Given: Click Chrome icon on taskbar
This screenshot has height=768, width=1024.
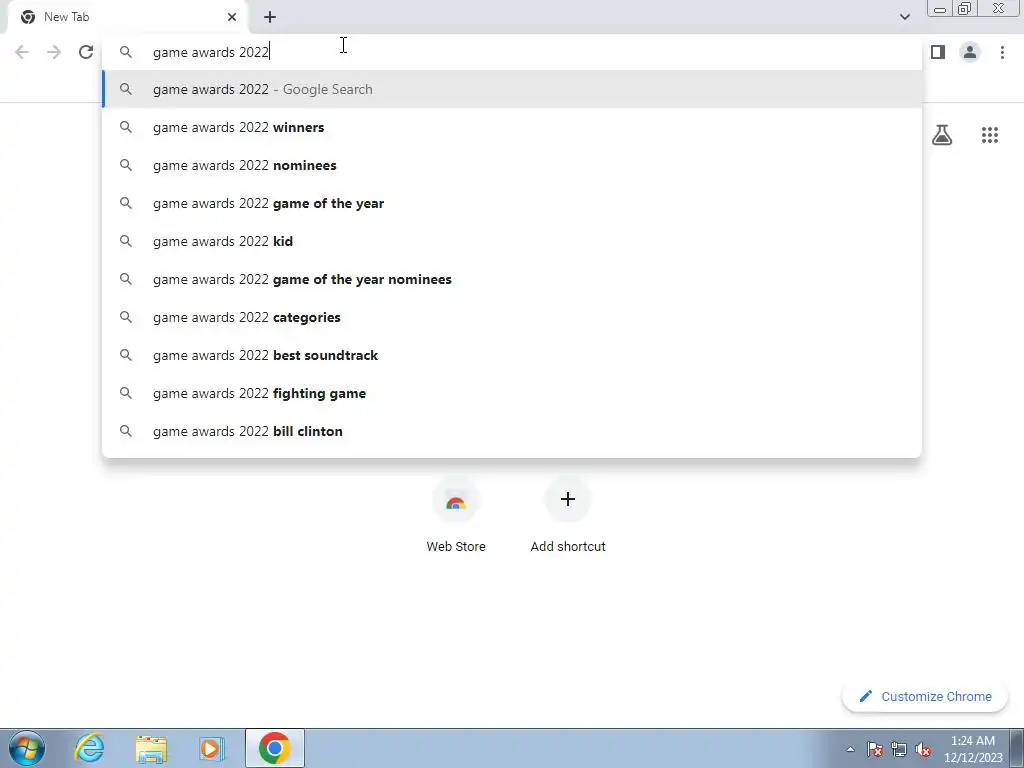Looking at the screenshot, I should click(274, 748).
